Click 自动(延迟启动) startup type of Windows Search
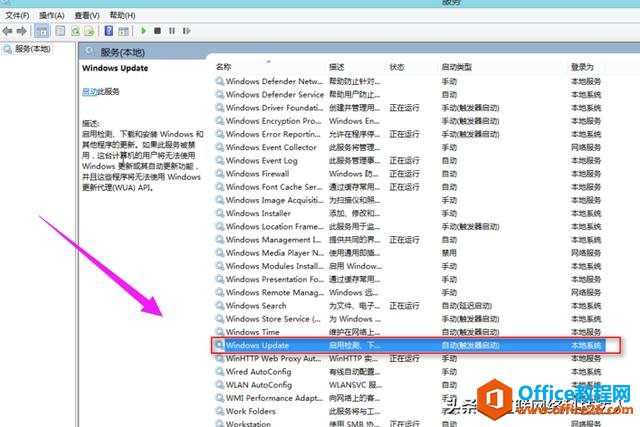 (x=467, y=305)
